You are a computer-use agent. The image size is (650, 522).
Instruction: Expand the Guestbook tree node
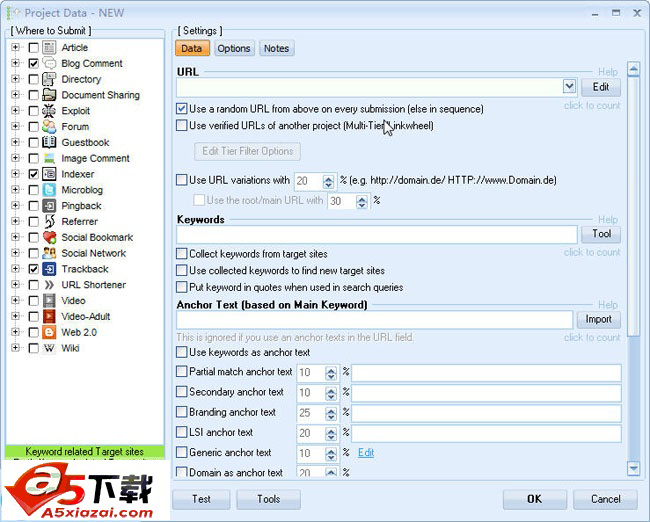point(15,142)
